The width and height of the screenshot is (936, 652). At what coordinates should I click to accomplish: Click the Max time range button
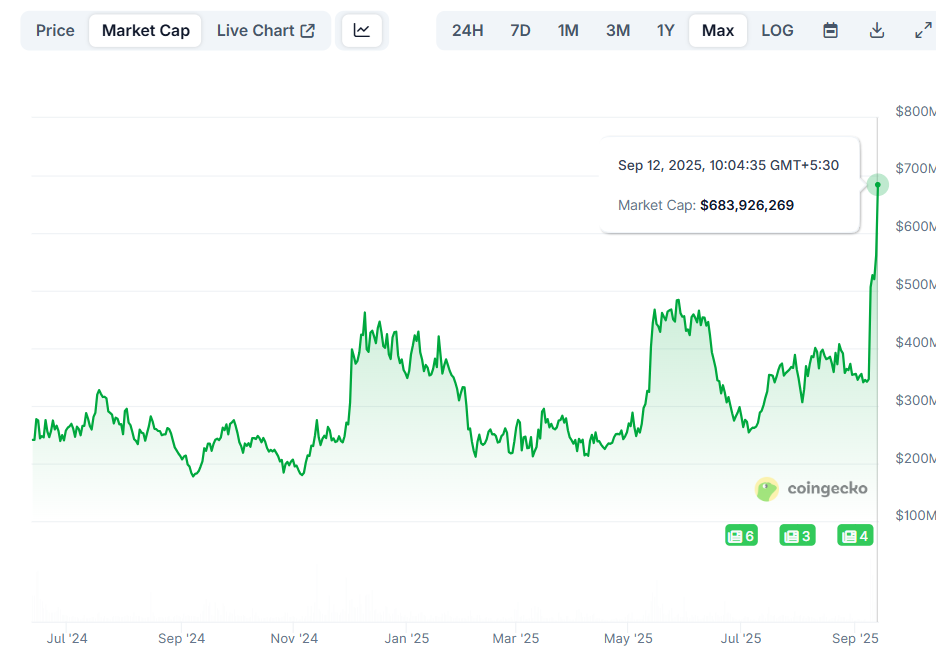click(x=717, y=30)
